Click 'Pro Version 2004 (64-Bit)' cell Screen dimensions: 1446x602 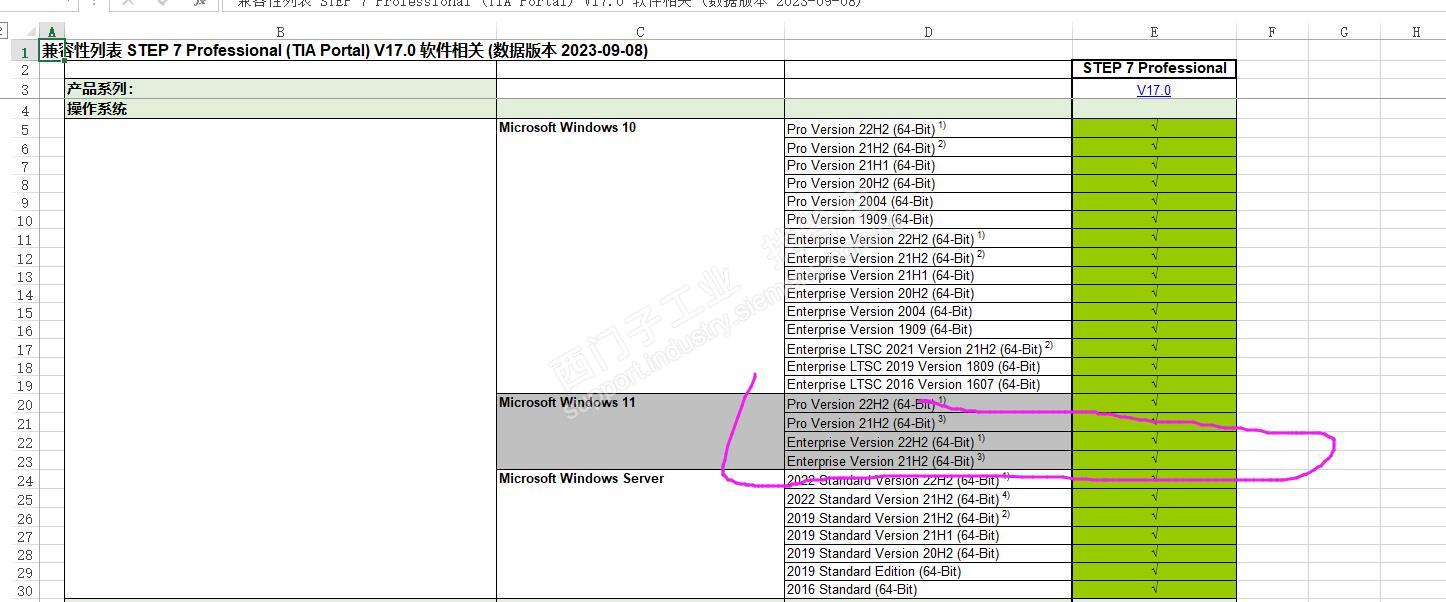pyautogui.click(x=928, y=202)
